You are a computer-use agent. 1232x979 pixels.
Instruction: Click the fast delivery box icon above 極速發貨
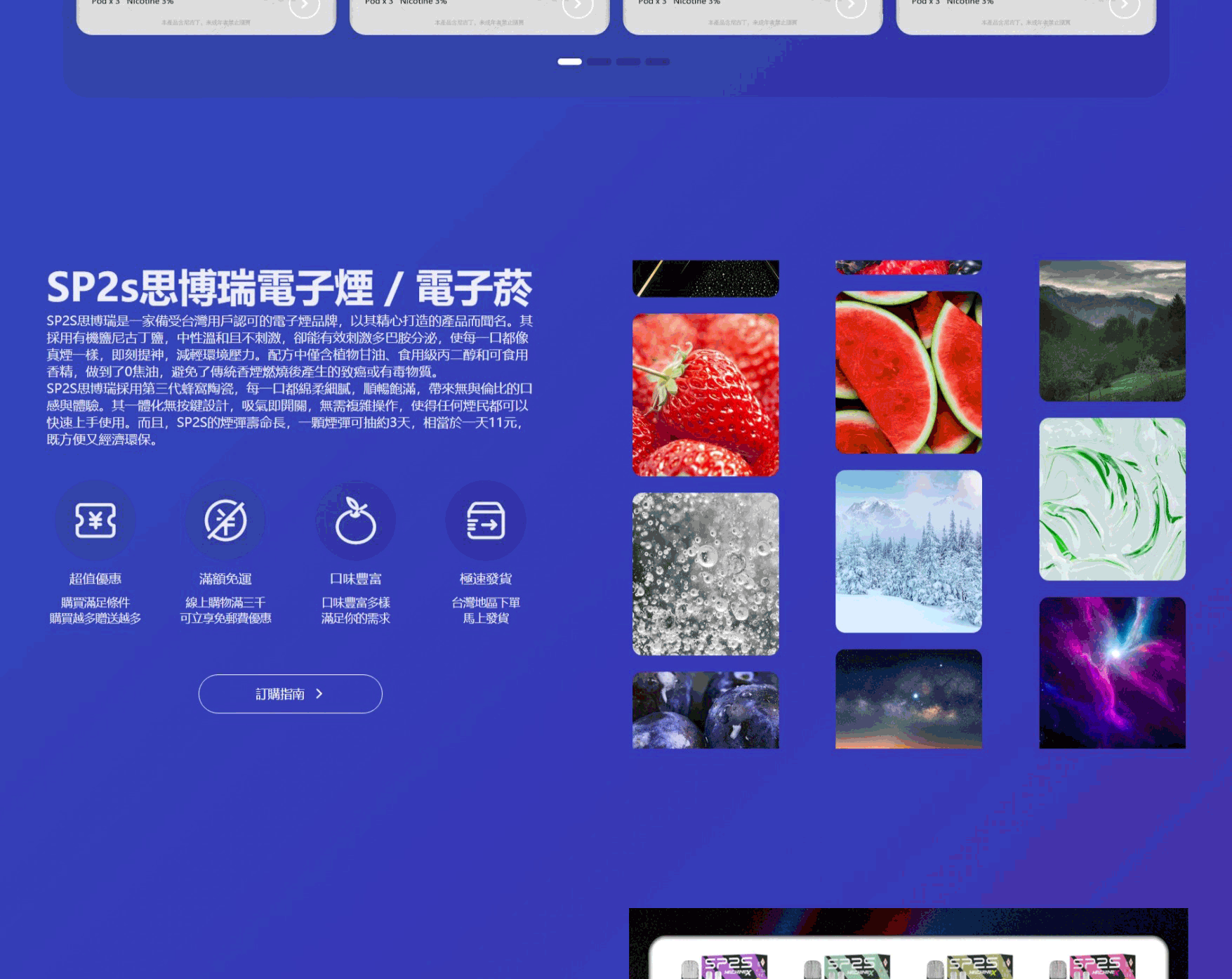(x=486, y=520)
